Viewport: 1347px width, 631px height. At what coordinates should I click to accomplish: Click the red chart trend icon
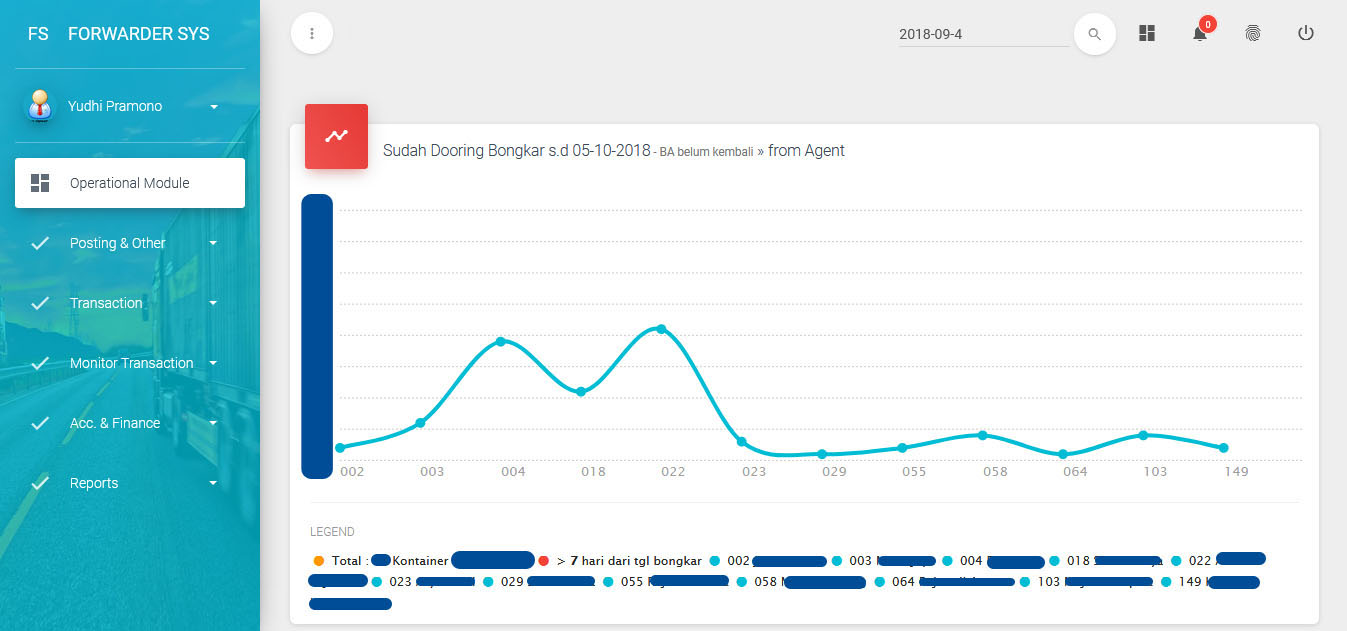pos(336,136)
